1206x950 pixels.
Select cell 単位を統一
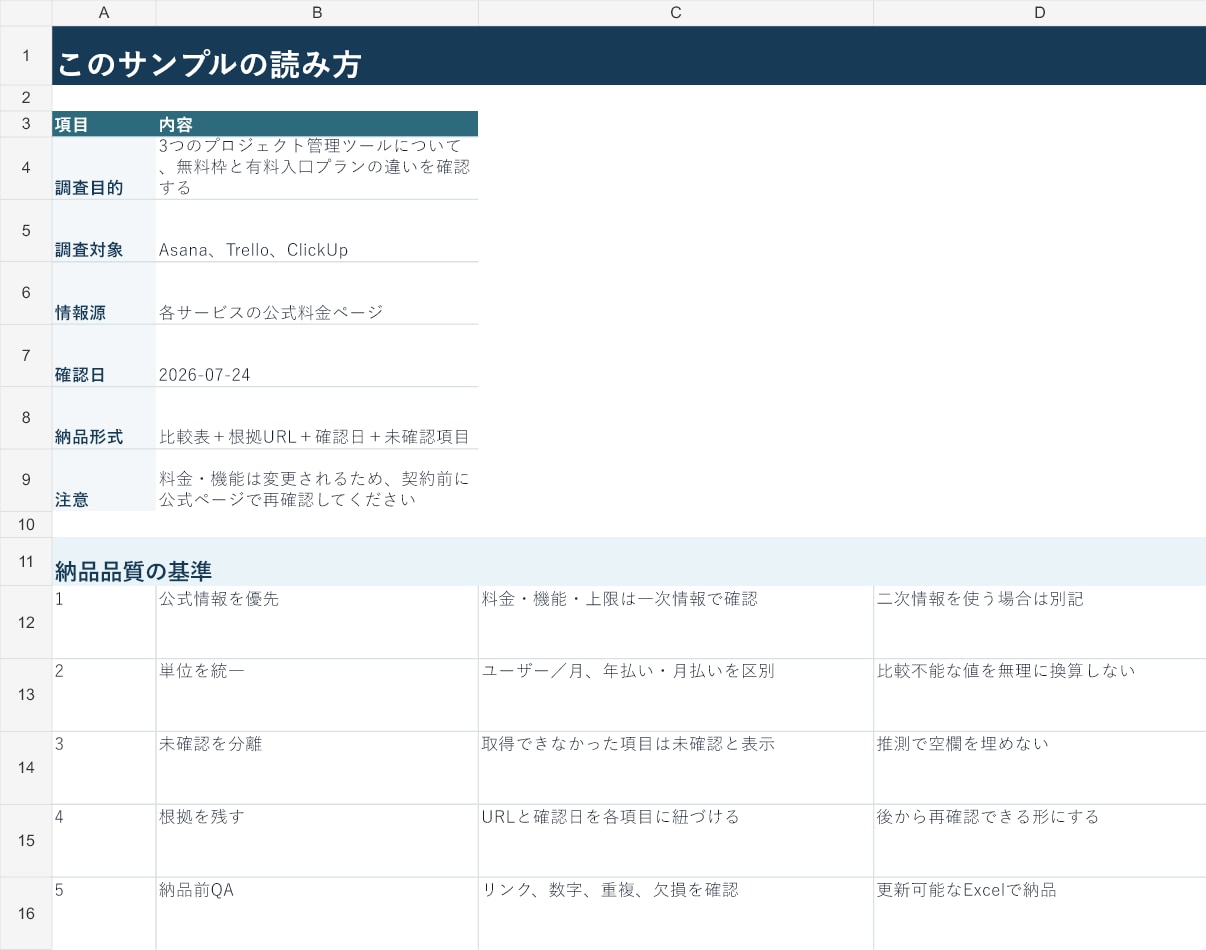317,694
